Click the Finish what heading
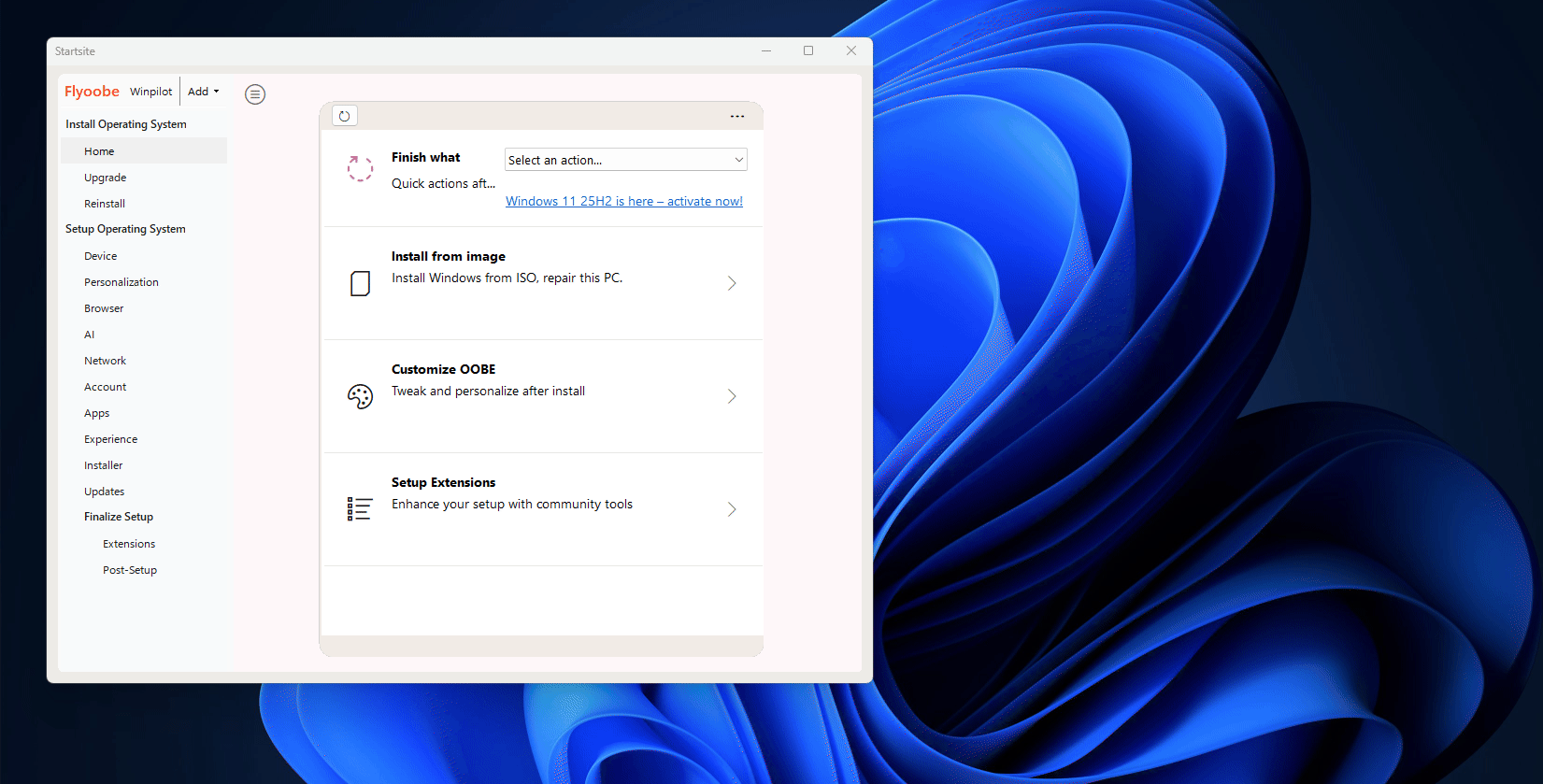 (x=426, y=157)
